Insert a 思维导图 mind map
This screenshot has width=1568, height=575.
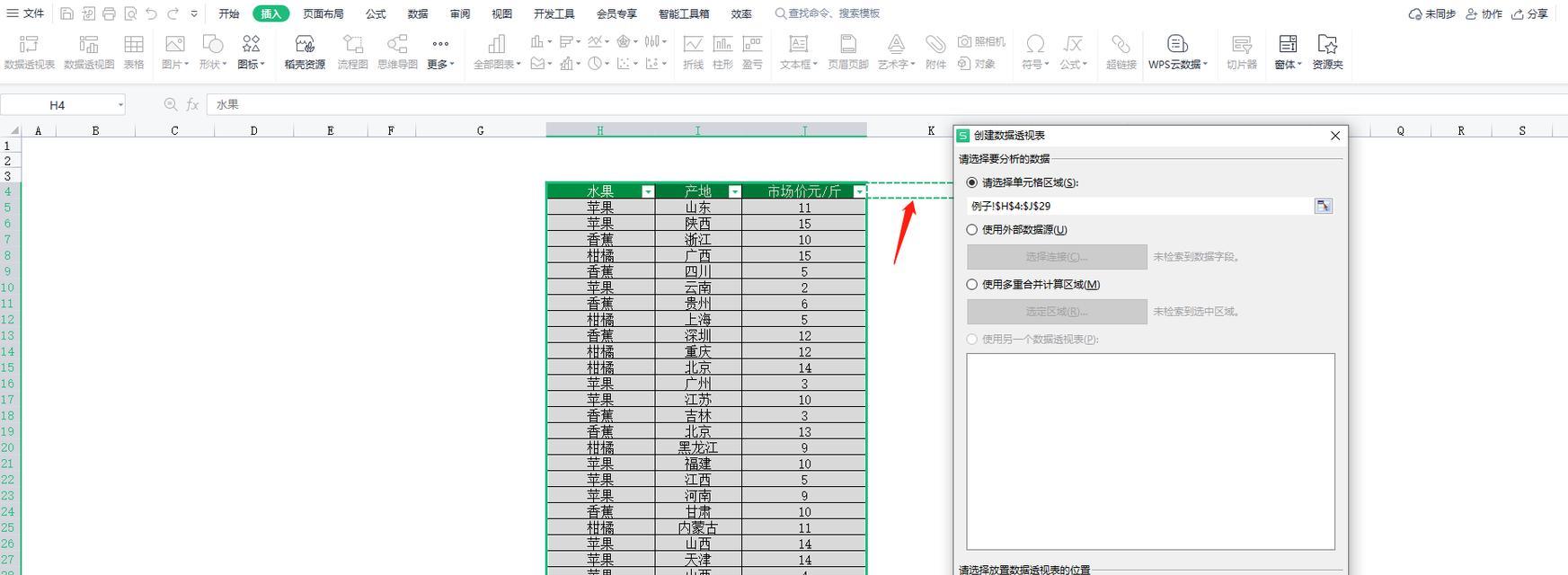coord(397,52)
